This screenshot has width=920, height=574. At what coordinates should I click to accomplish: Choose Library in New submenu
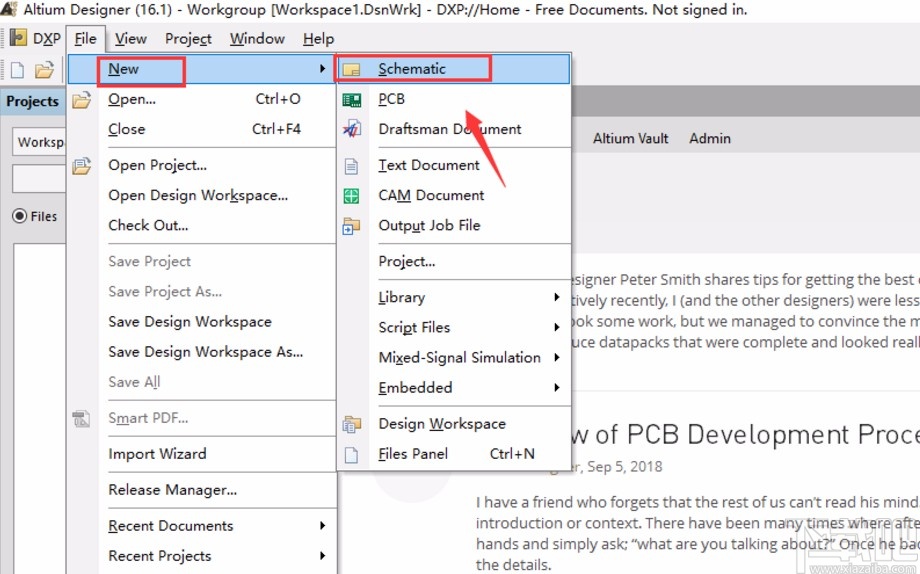point(454,298)
